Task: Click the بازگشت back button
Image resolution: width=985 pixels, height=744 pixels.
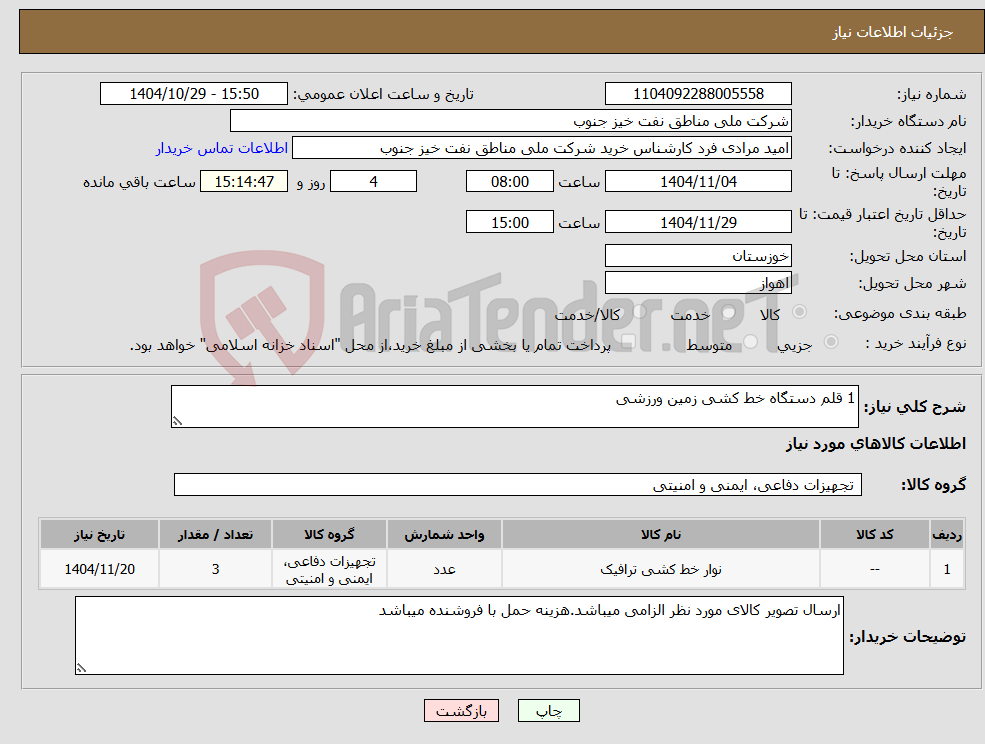Action: 461,711
